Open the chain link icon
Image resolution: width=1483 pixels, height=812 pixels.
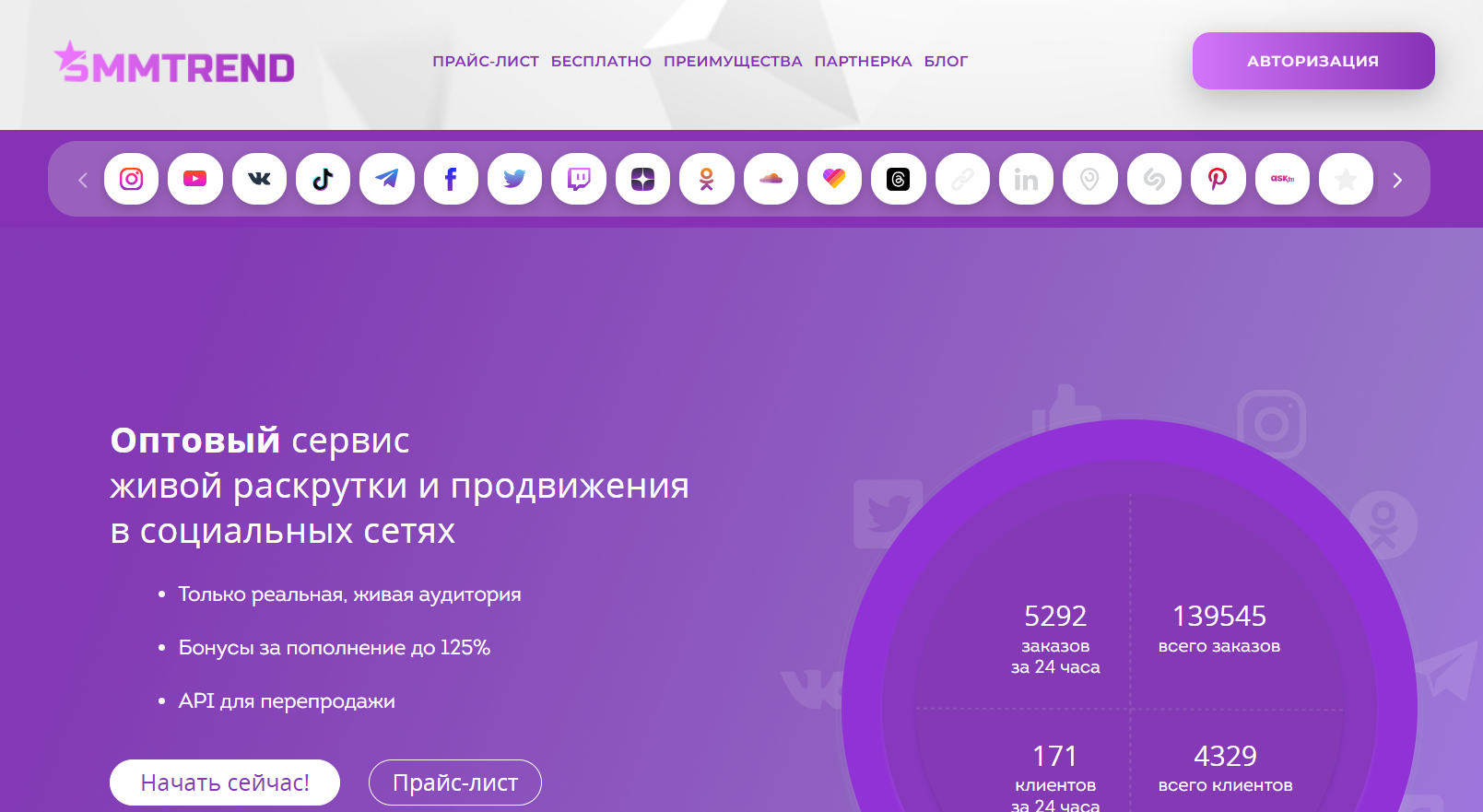pos(962,179)
